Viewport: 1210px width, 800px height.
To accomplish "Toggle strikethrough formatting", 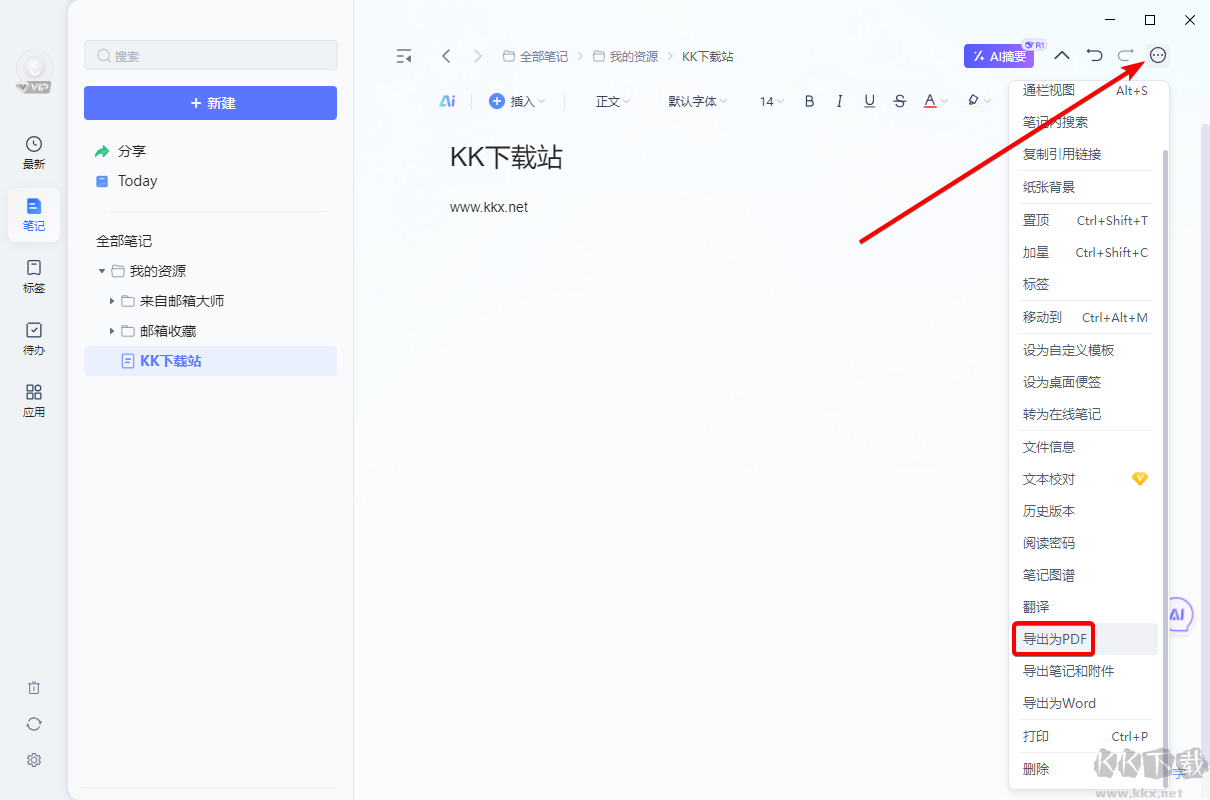I will (900, 101).
